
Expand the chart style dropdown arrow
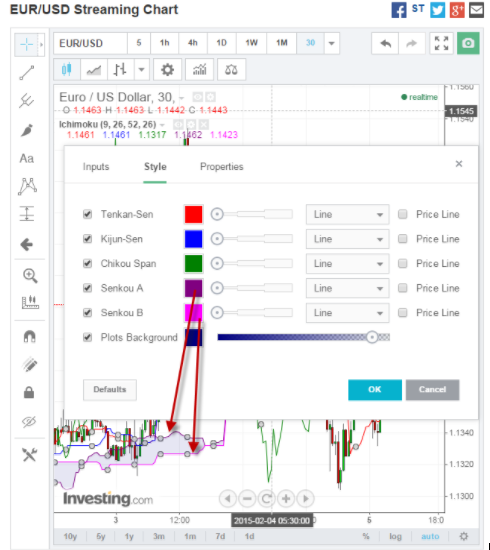pos(141,69)
